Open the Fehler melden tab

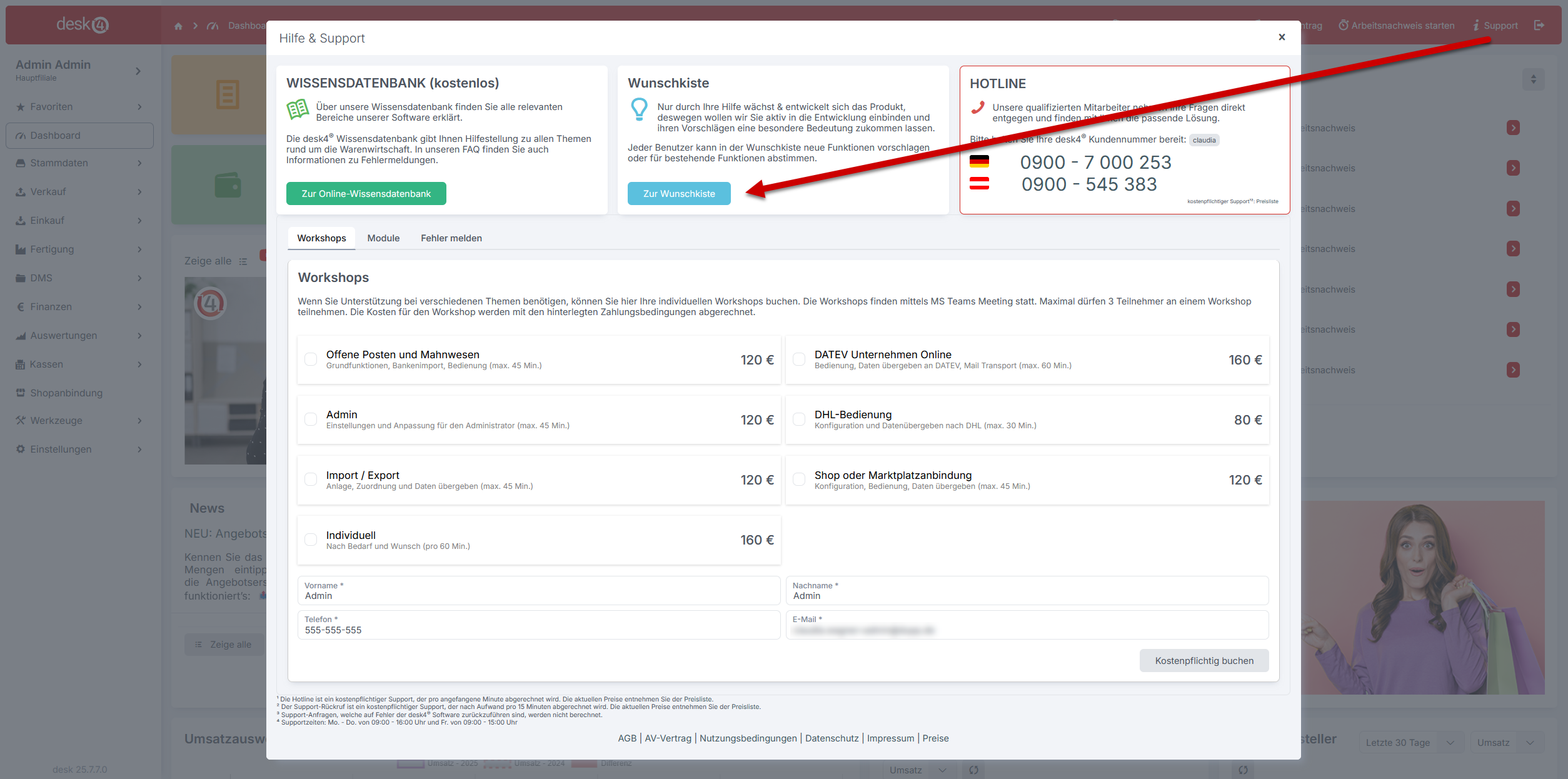451,238
